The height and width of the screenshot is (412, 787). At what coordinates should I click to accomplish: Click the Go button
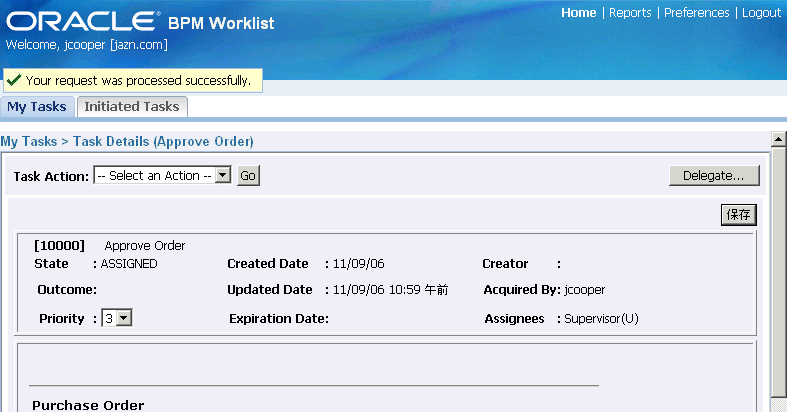248,176
